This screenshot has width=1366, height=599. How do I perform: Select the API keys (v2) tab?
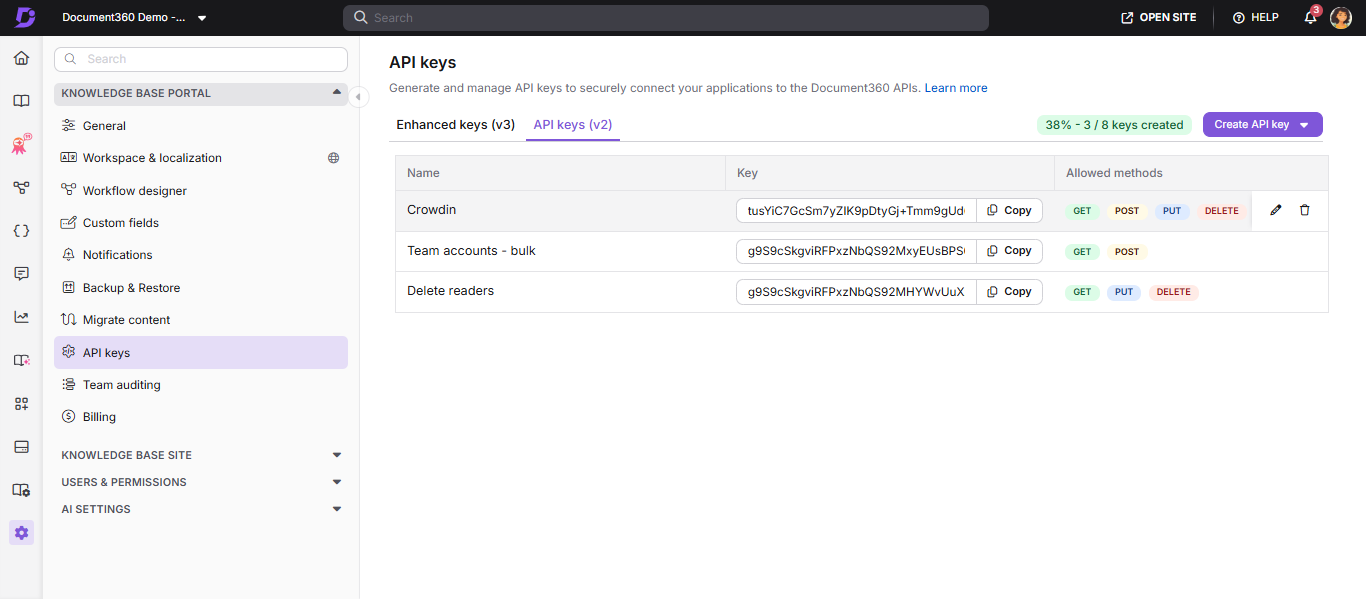pyautogui.click(x=573, y=125)
